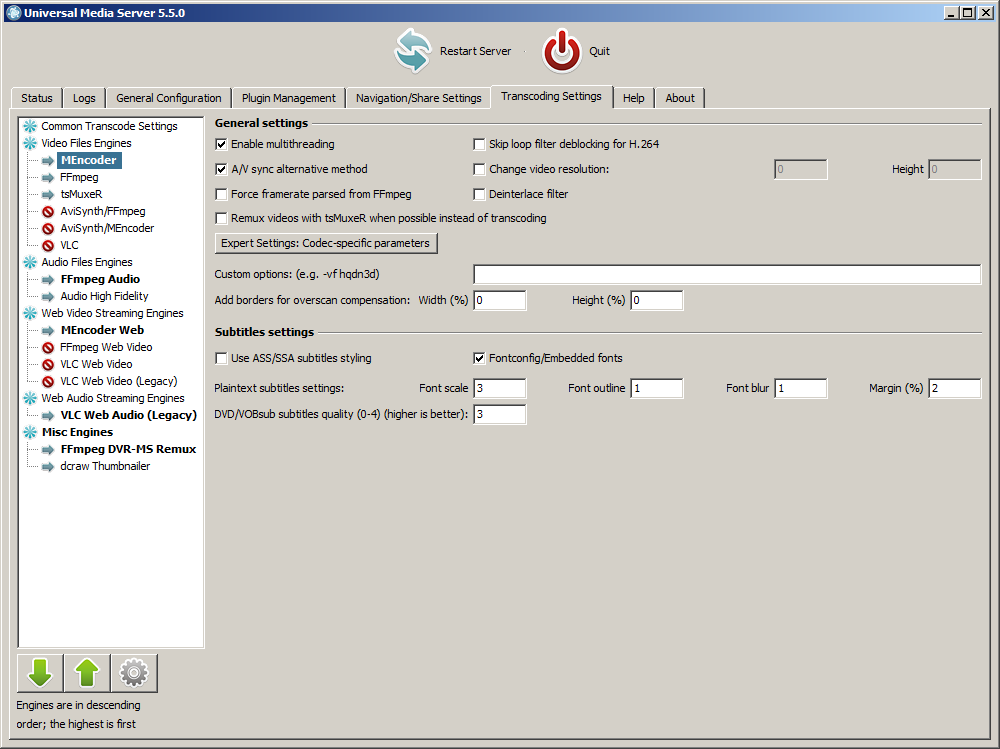Click the Restart Server icon
1000x749 pixels.
click(413, 50)
